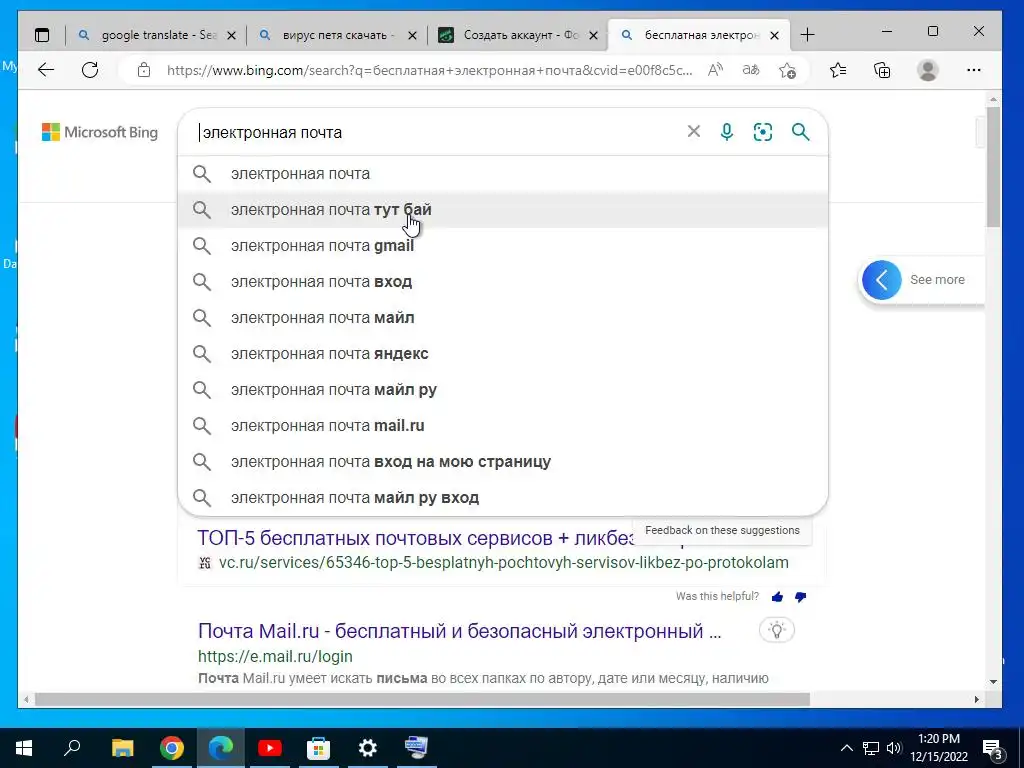Thumbs up the helpful answer
Screen dimensions: 1024x768
pos(777,596)
